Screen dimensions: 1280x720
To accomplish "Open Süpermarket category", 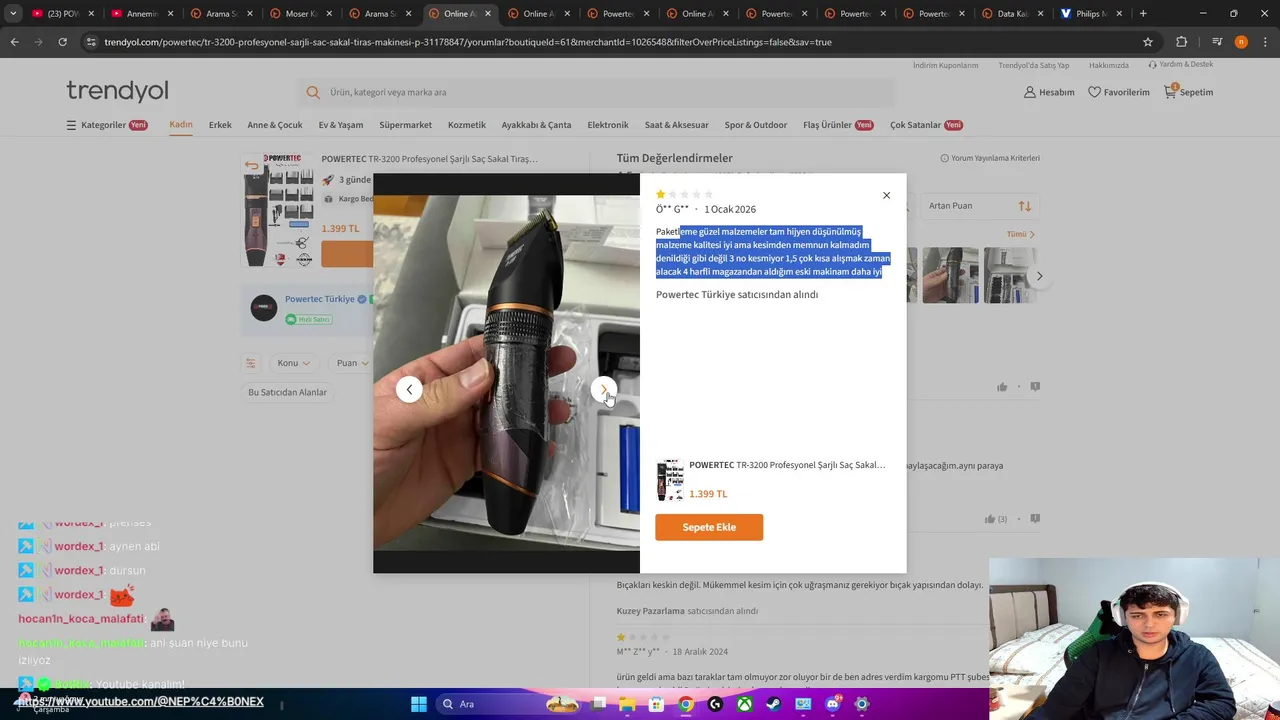I will click(x=405, y=125).
